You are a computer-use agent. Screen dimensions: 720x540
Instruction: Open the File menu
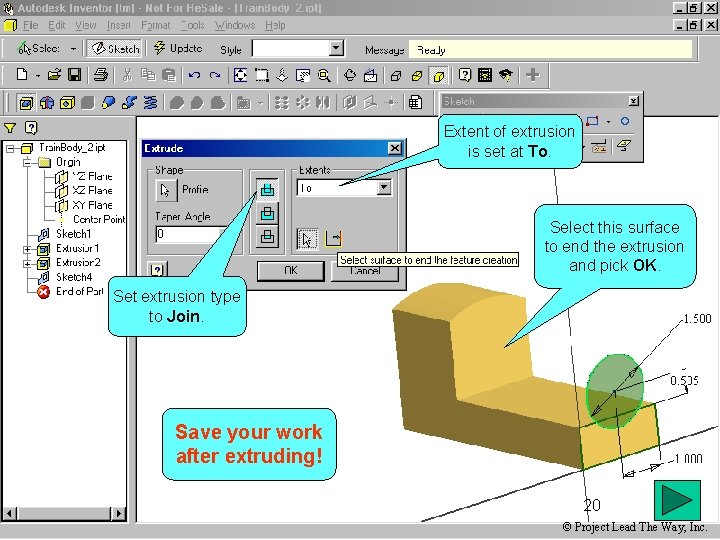(x=30, y=25)
